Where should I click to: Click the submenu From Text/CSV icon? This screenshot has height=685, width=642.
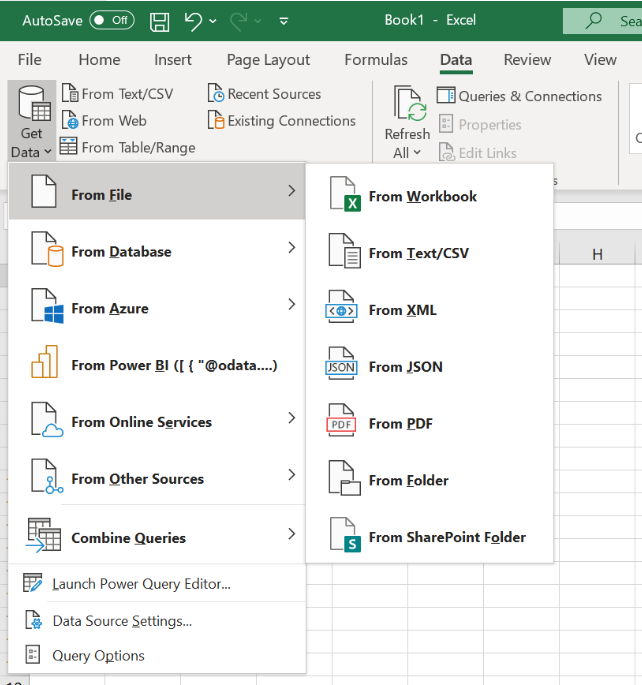tap(345, 251)
